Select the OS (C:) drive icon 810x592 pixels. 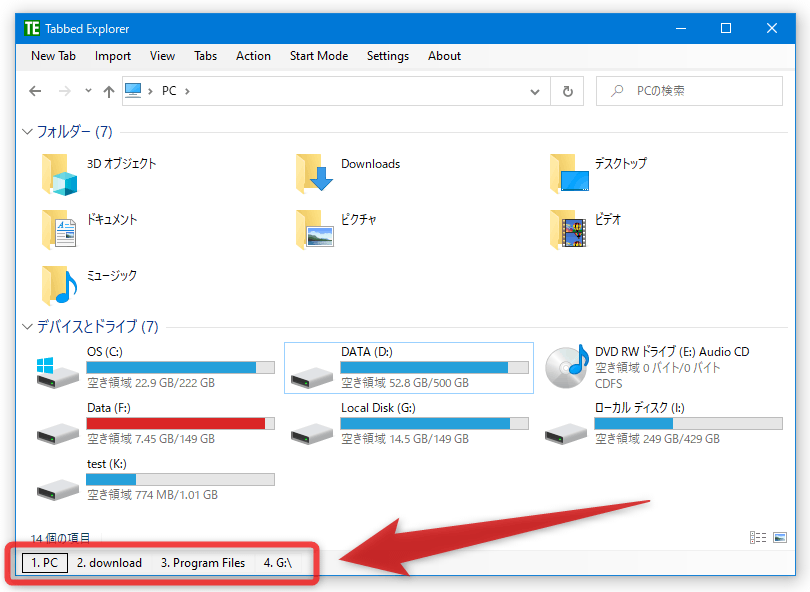click(x=57, y=371)
